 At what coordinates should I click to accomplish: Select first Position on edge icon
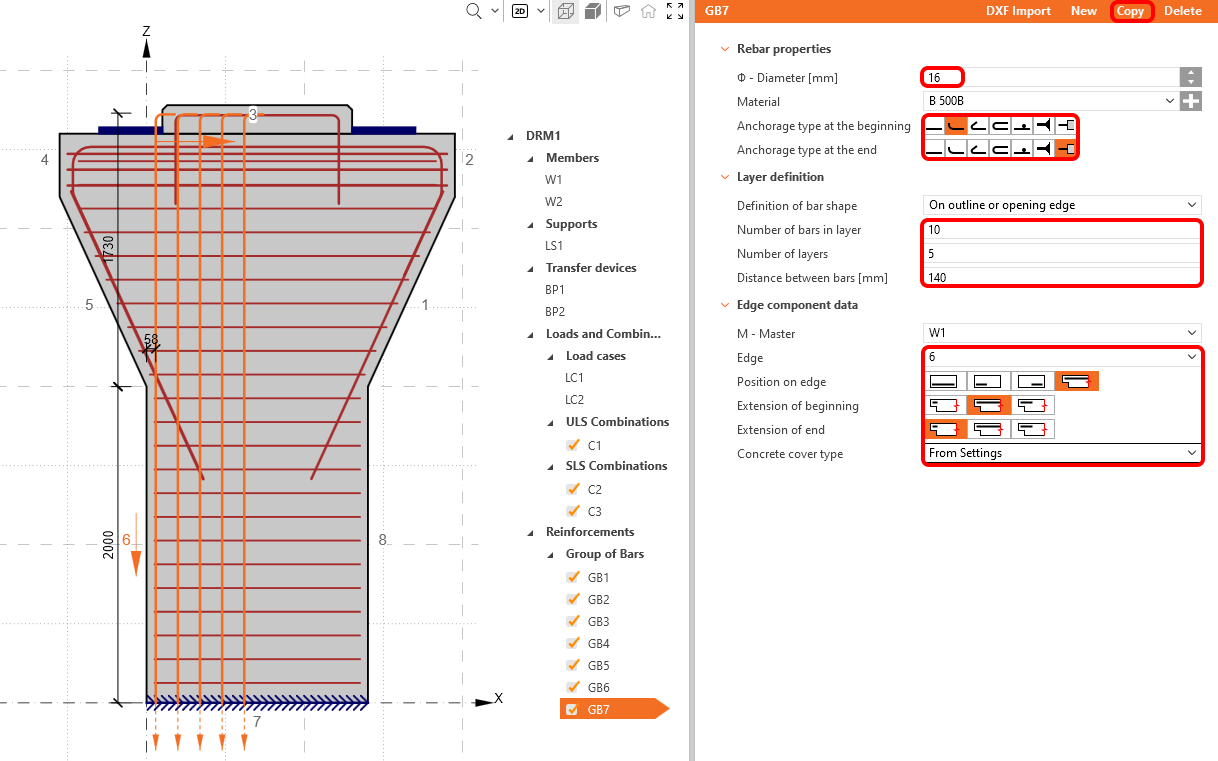coord(943,381)
